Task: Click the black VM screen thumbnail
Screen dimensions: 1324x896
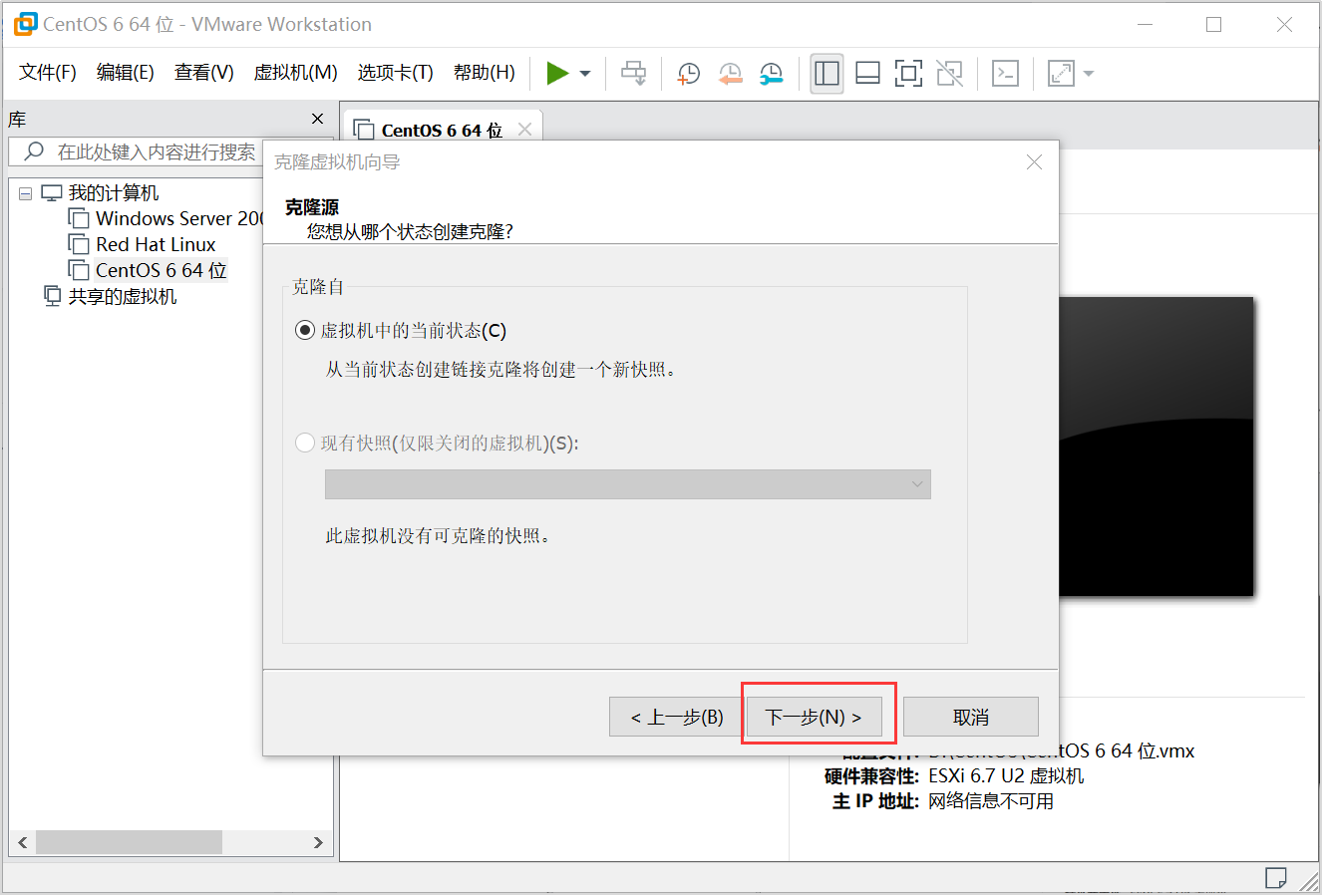Action: click(x=1156, y=447)
